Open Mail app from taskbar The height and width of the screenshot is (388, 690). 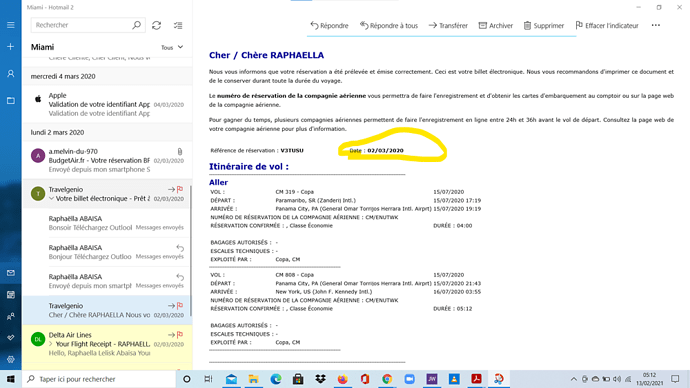(x=231, y=379)
